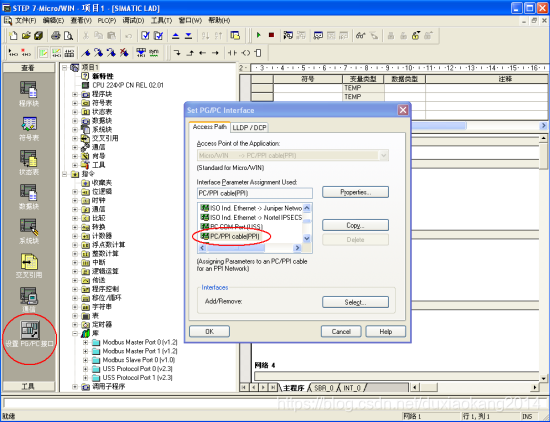550x422 pixels.
Task: Open the 系统块 icon in the view bar
Action: coord(28,231)
